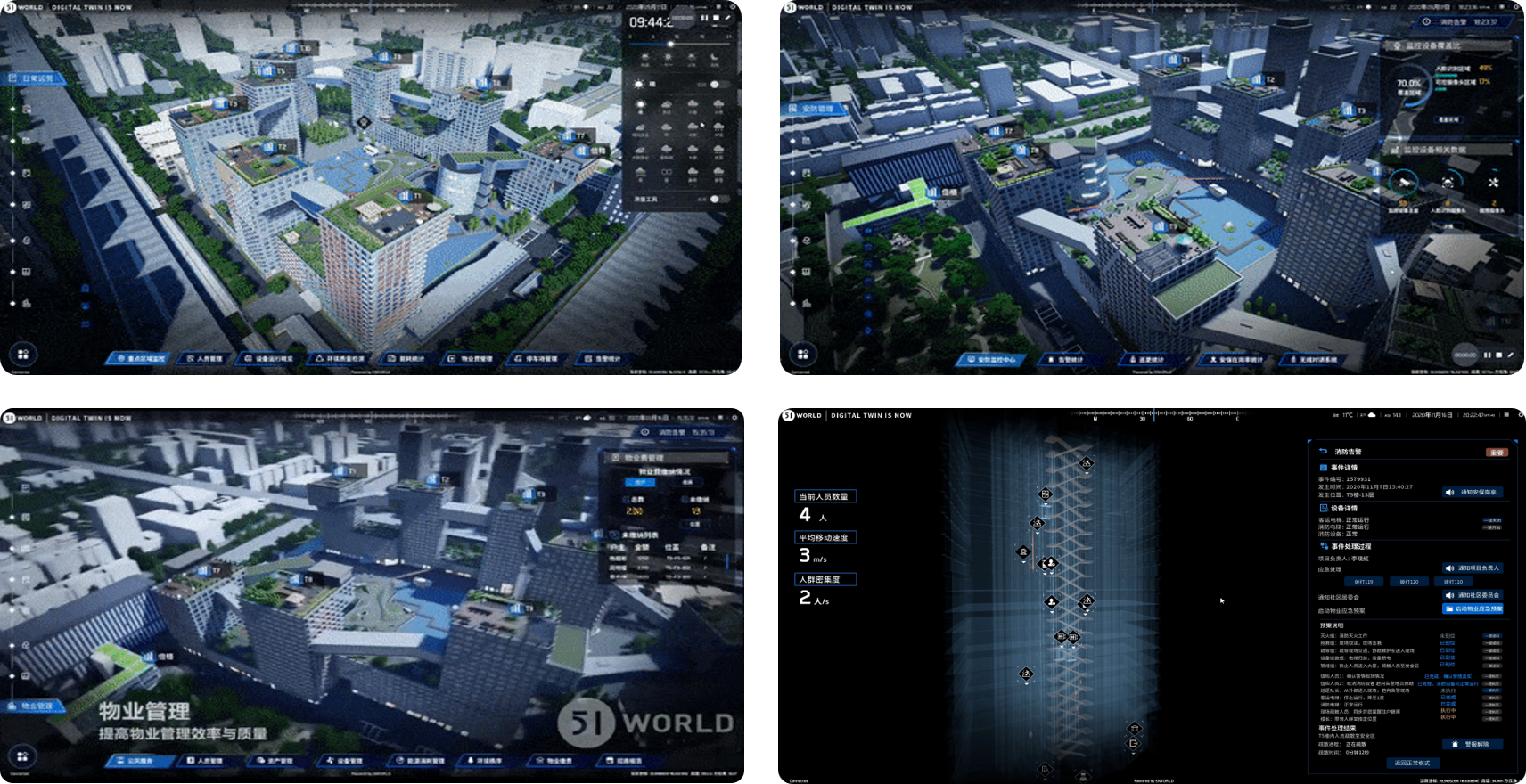Click the 返回正常模式 button

[1412, 763]
